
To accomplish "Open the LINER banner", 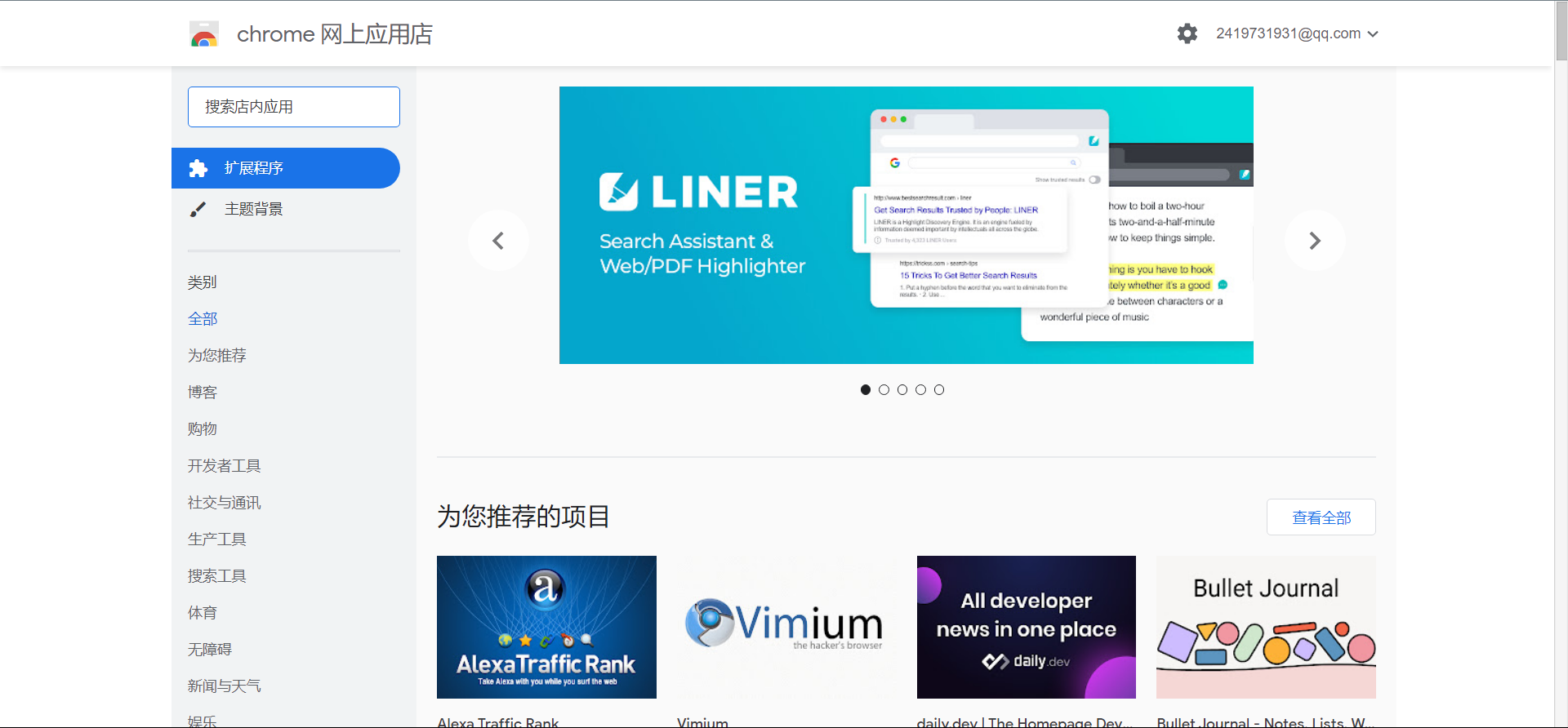I will [906, 225].
